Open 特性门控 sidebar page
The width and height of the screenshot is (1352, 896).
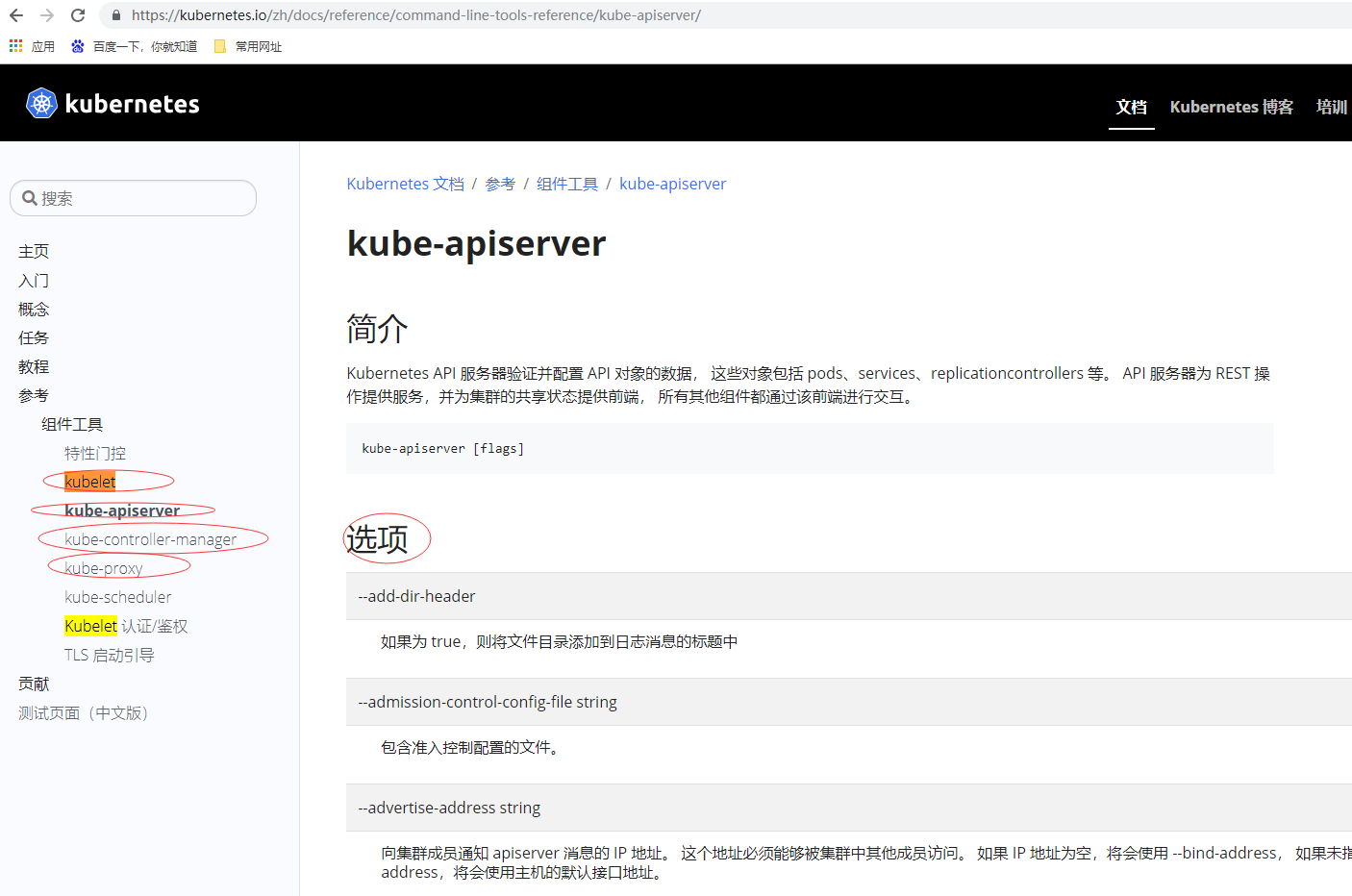tap(95, 453)
